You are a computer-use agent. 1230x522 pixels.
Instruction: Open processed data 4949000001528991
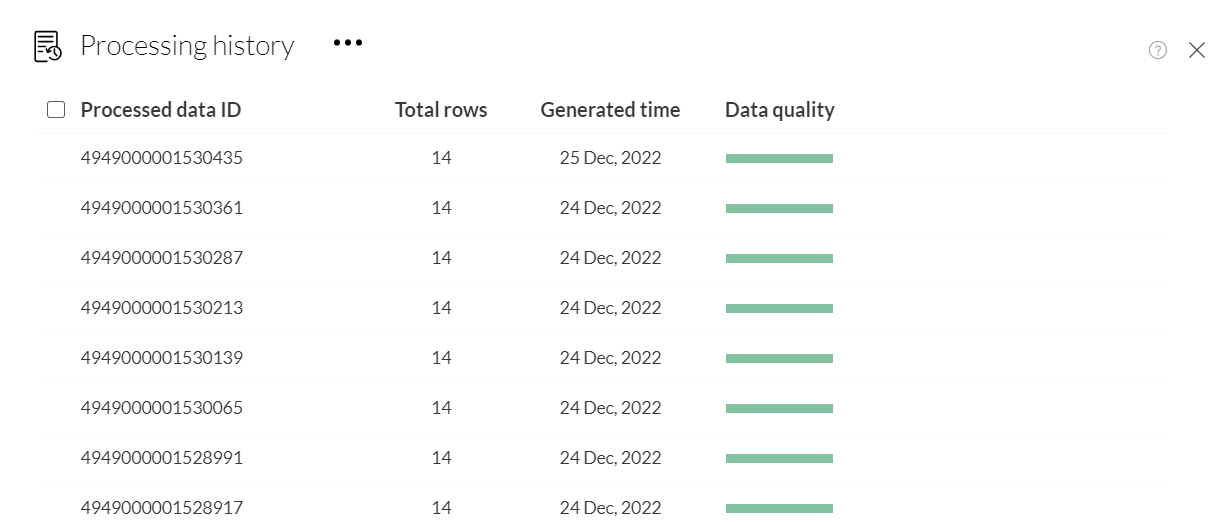pyautogui.click(x=162, y=458)
